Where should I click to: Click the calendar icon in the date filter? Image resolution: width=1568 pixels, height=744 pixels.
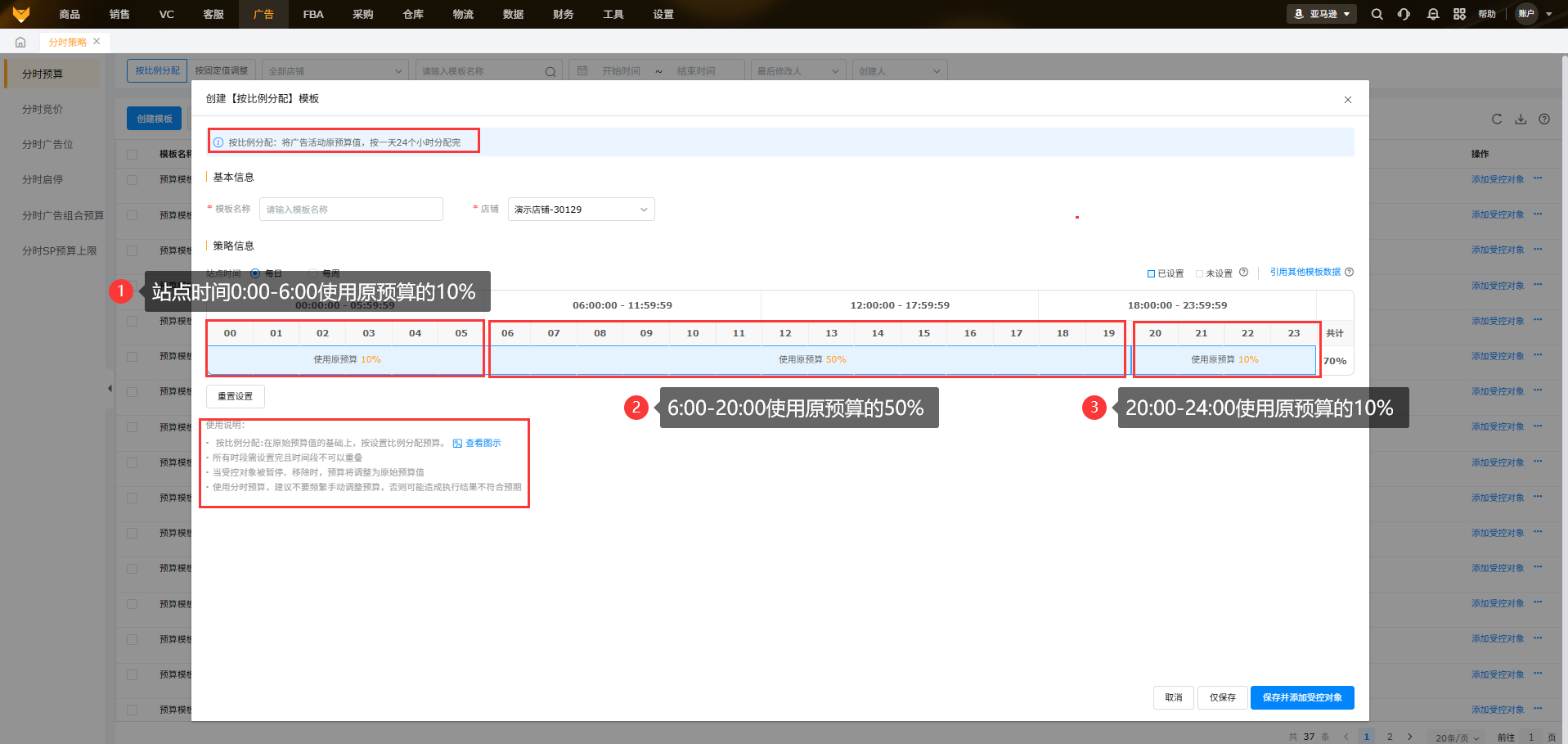click(582, 71)
